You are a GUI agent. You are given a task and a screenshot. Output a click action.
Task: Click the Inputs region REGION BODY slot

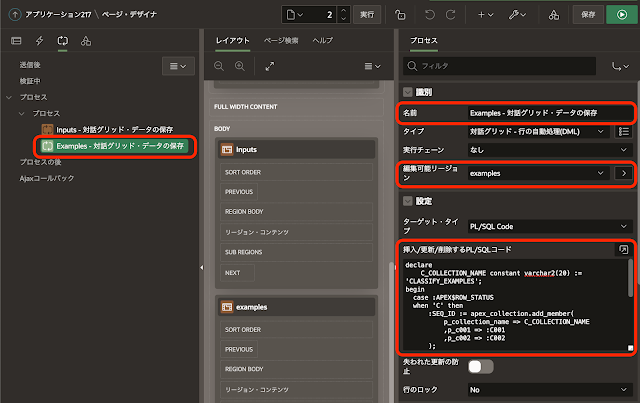[x=296, y=212]
